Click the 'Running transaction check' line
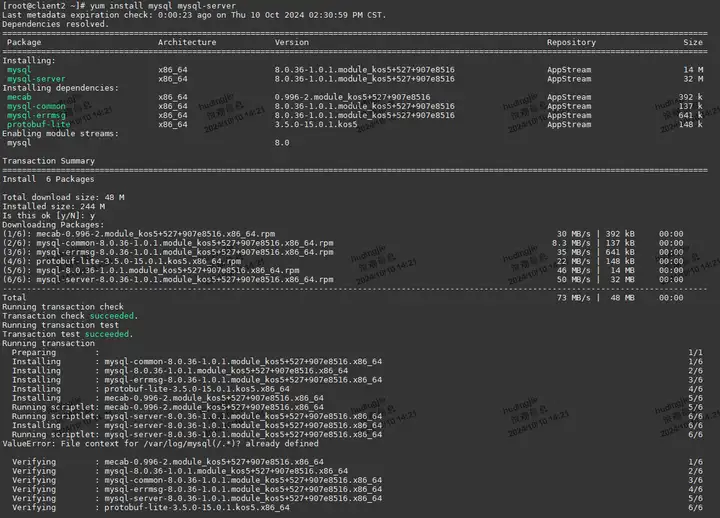 tap(63, 307)
